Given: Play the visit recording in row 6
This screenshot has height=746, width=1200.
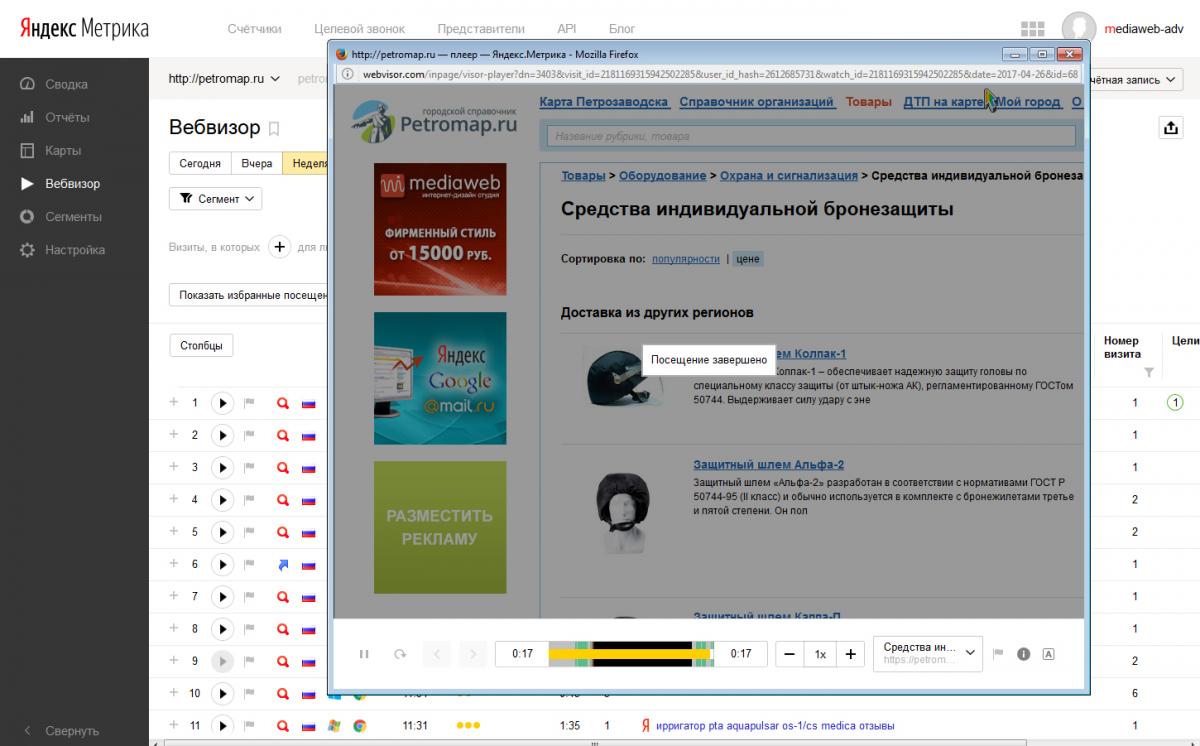Looking at the screenshot, I should [x=223, y=564].
